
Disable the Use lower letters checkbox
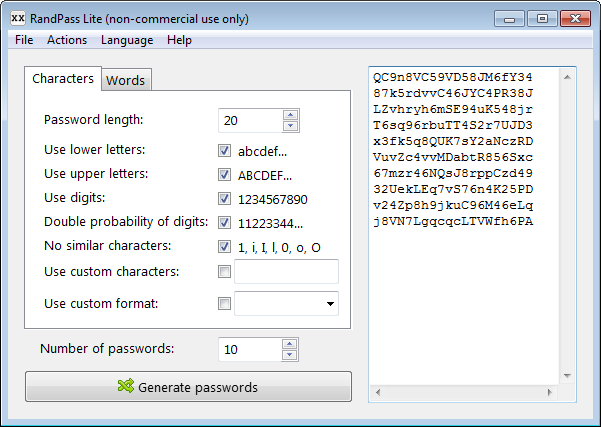(224, 151)
